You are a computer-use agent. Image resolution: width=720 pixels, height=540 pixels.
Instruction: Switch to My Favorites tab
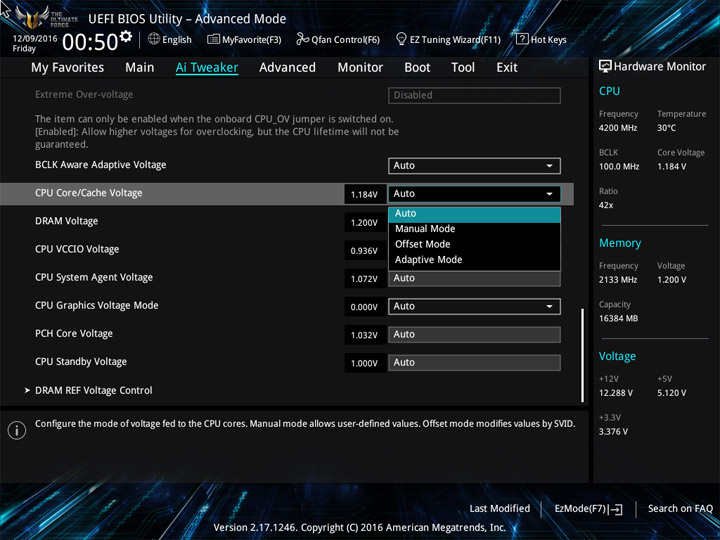point(68,68)
